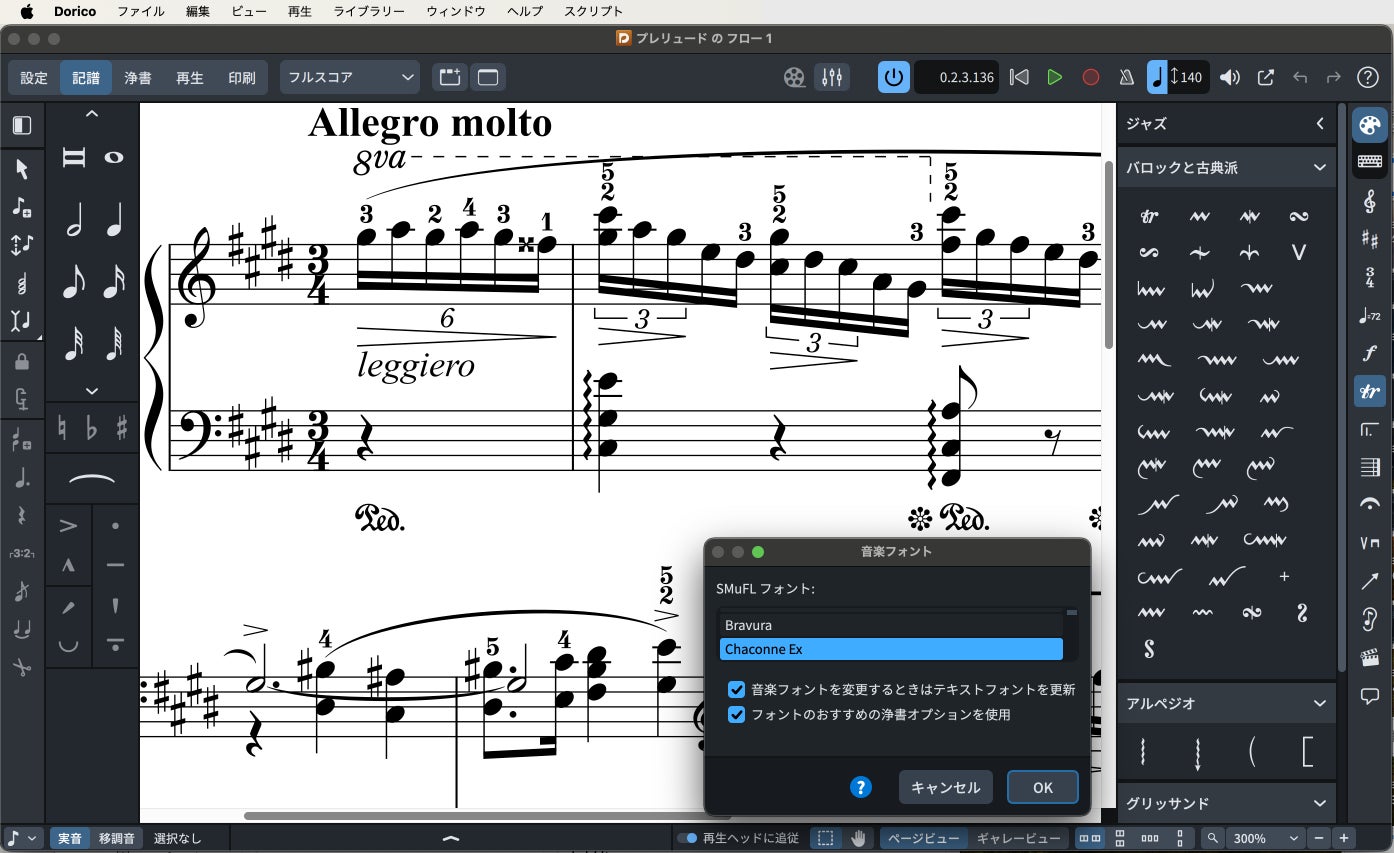
Task: Uncheck update text fonts when changing music font
Action: tap(737, 689)
